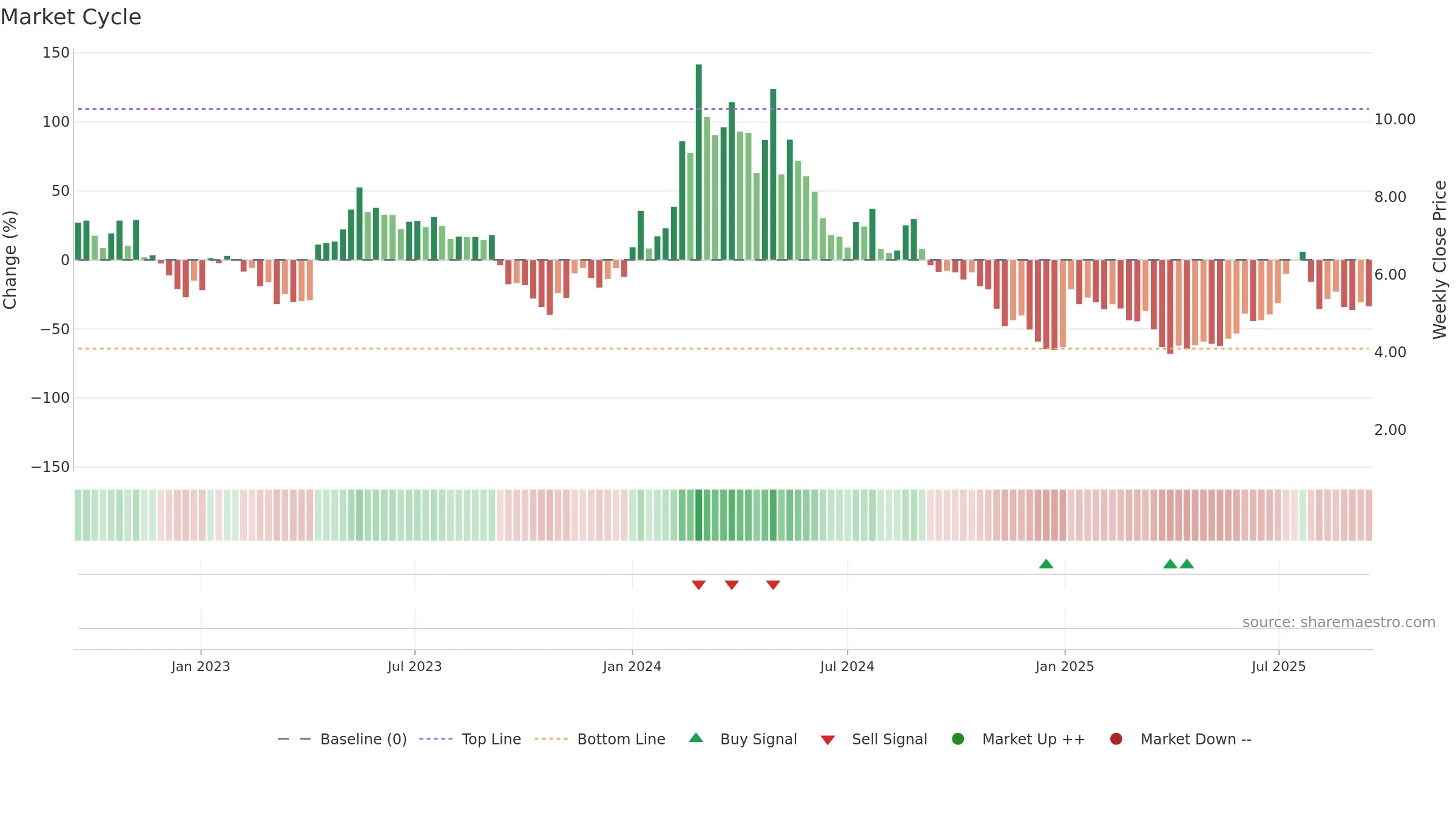Image resolution: width=1456 pixels, height=819 pixels.
Task: Click the Change (%) axis title
Action: coord(10,260)
